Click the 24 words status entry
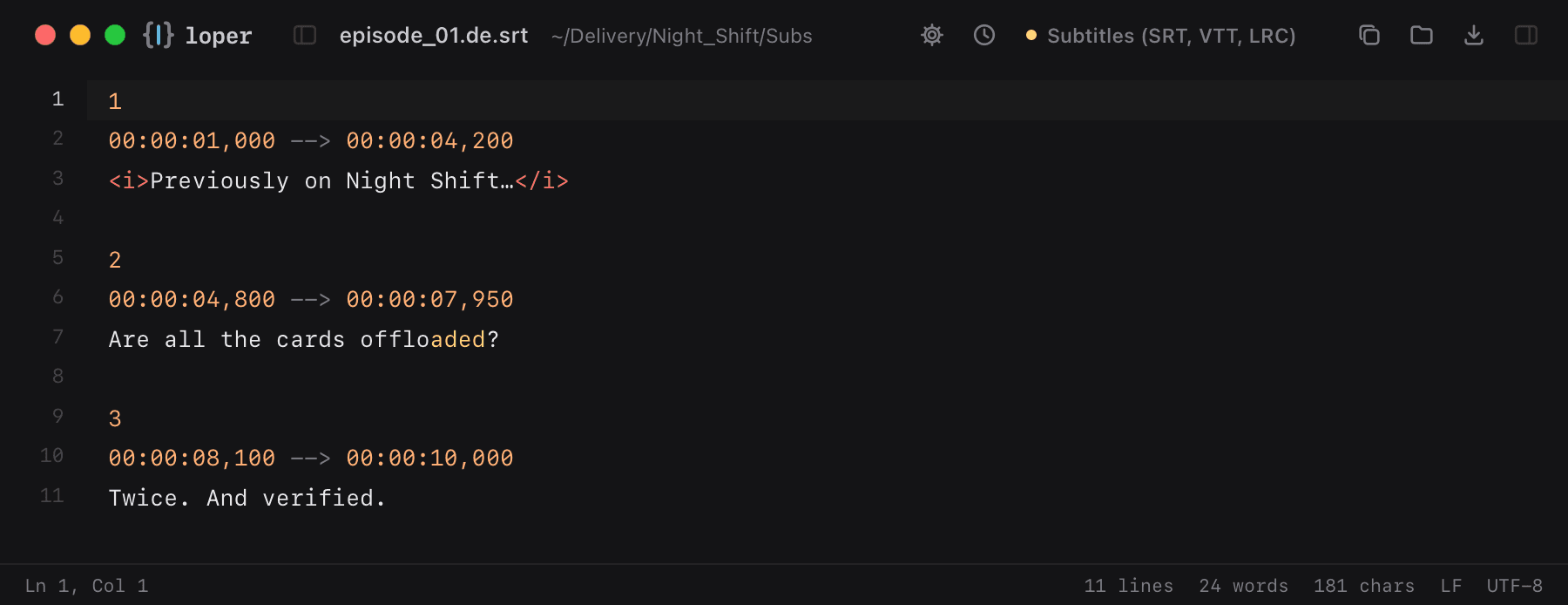The width and height of the screenshot is (1568, 605). point(1243,586)
